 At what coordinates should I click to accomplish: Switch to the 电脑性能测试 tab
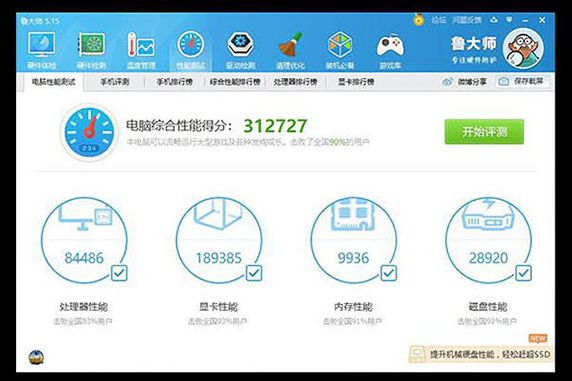[53, 82]
